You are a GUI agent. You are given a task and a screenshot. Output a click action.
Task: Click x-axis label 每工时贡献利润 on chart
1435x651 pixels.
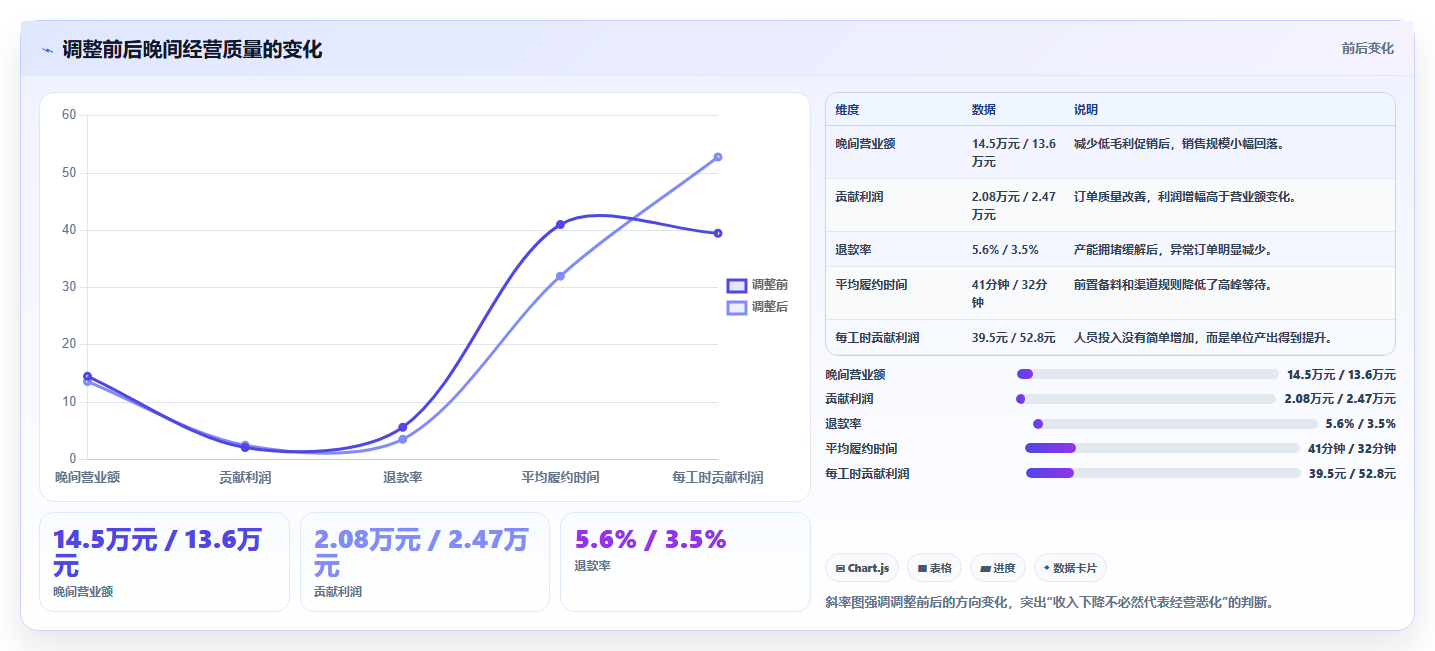point(718,478)
